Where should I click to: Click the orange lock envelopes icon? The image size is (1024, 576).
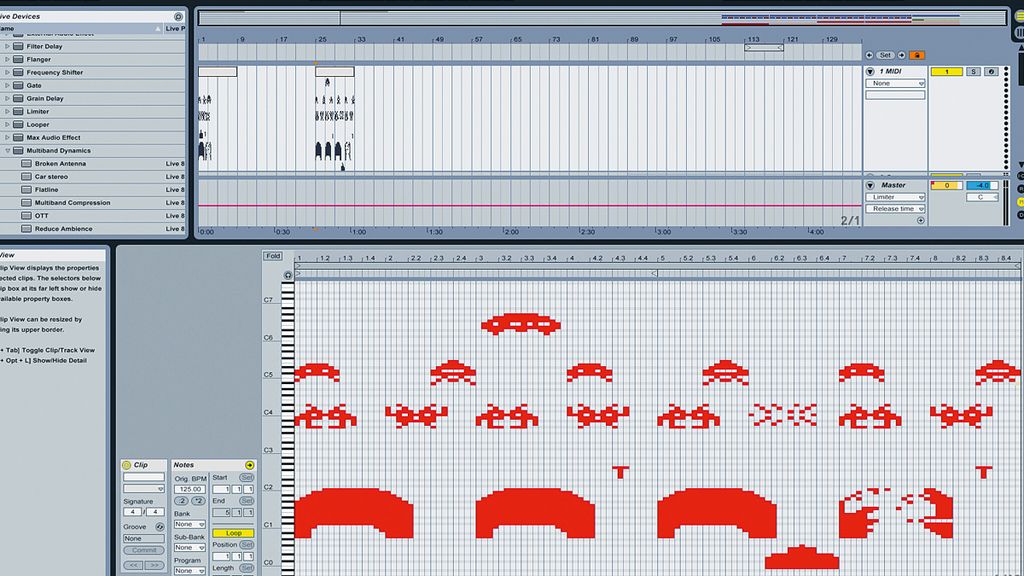coord(916,56)
